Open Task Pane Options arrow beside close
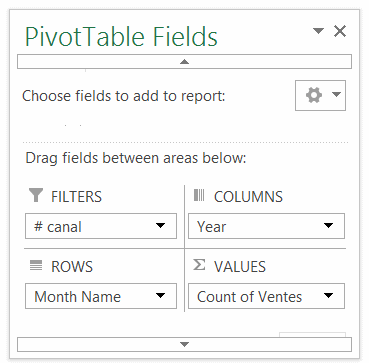Viewport: 369px width, 363px height. point(319,31)
